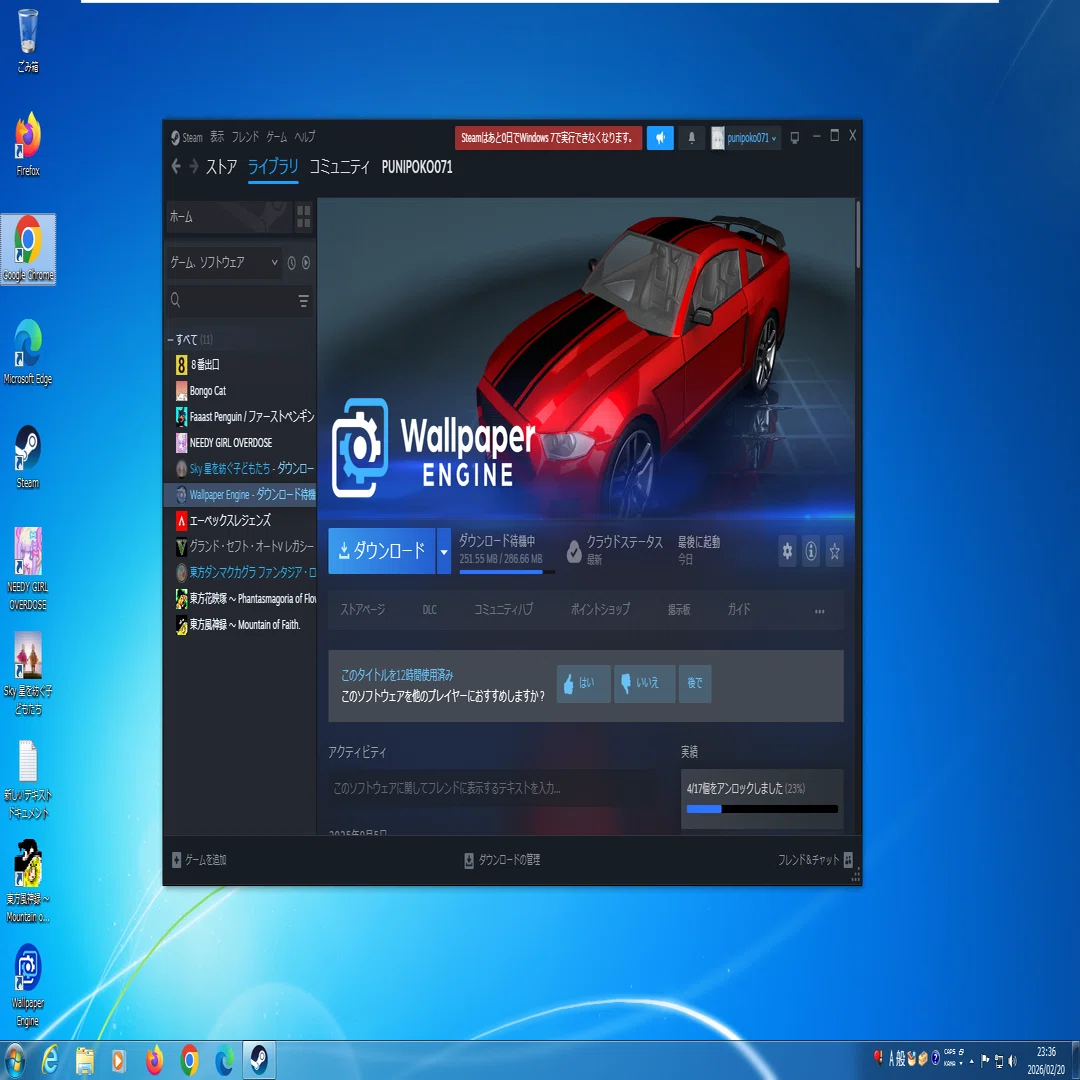Open the コミュニティハブ link

(x=503, y=610)
